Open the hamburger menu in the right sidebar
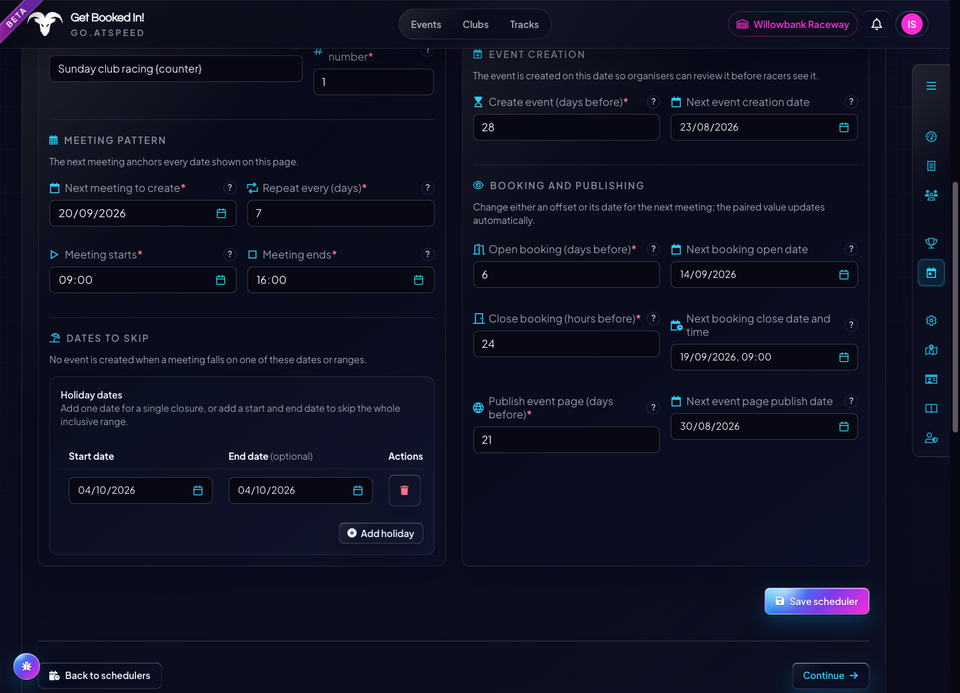The height and width of the screenshot is (693, 960). point(931,86)
